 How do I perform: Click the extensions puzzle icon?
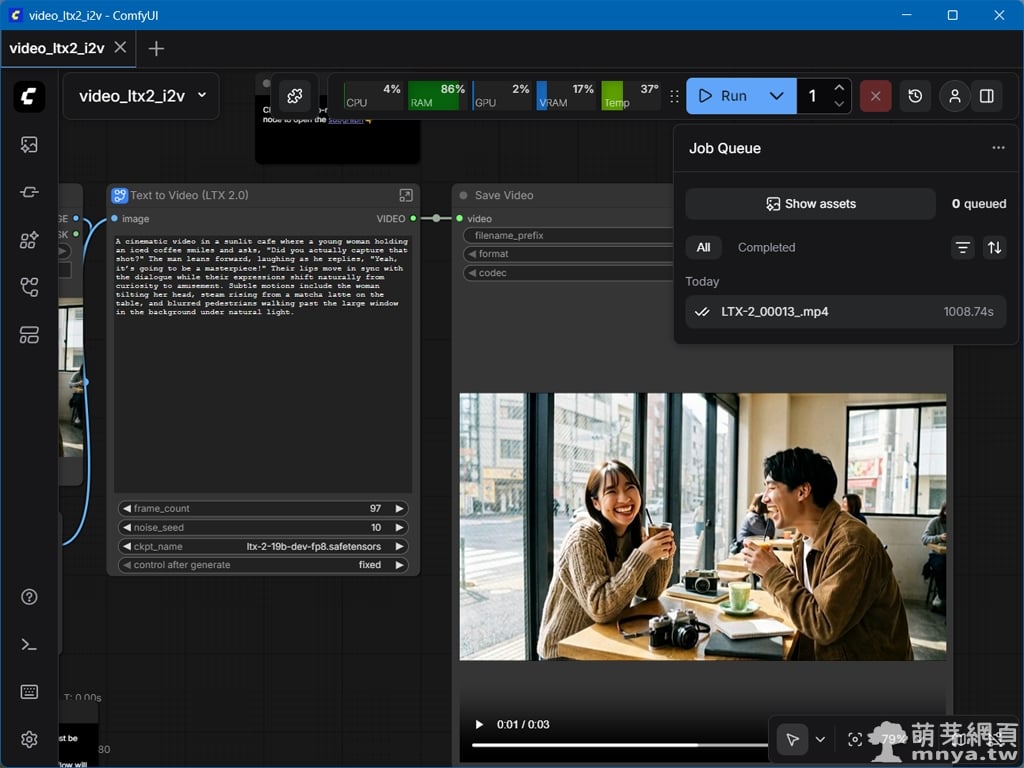point(294,96)
